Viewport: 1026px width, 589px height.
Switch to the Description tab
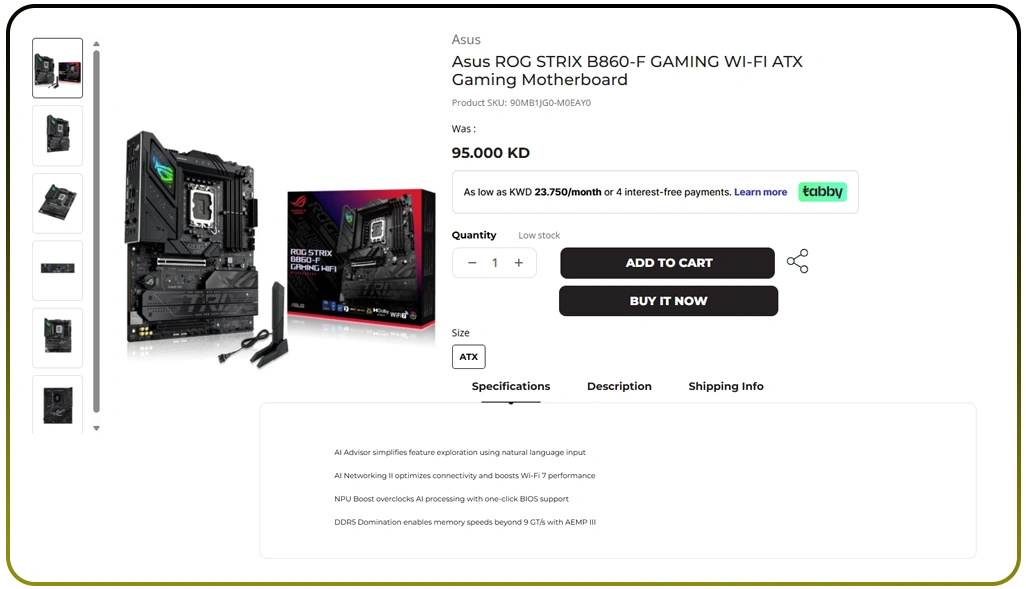(x=619, y=386)
